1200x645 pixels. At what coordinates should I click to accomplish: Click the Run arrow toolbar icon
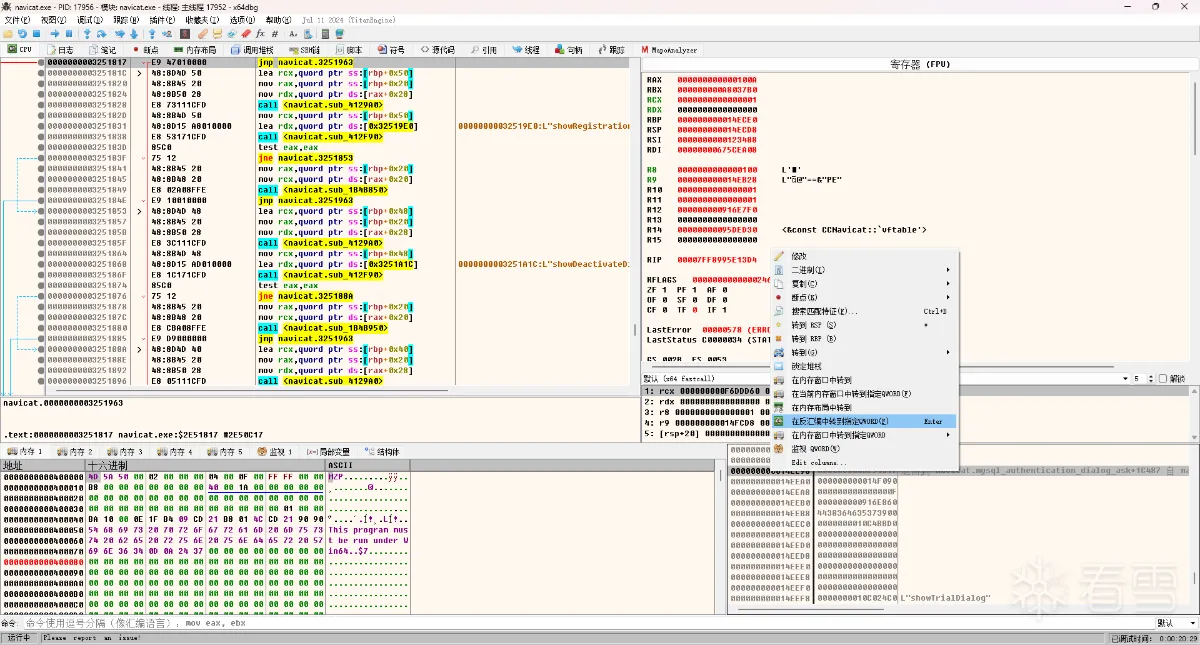click(54, 33)
